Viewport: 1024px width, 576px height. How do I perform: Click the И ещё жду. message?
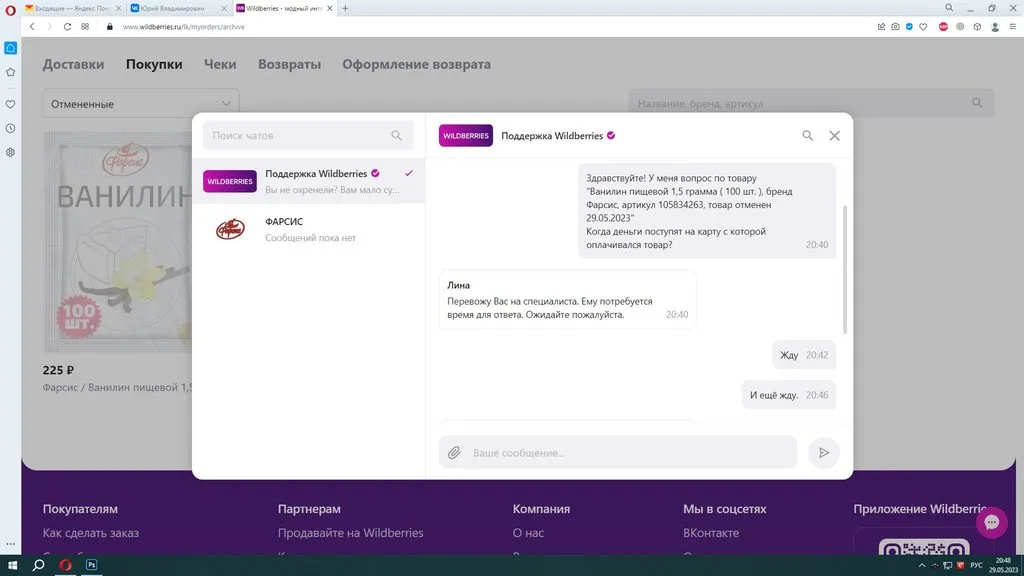tap(789, 394)
